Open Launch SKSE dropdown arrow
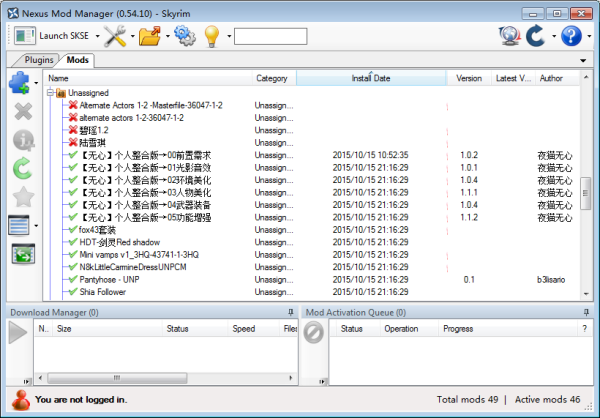 (97, 36)
